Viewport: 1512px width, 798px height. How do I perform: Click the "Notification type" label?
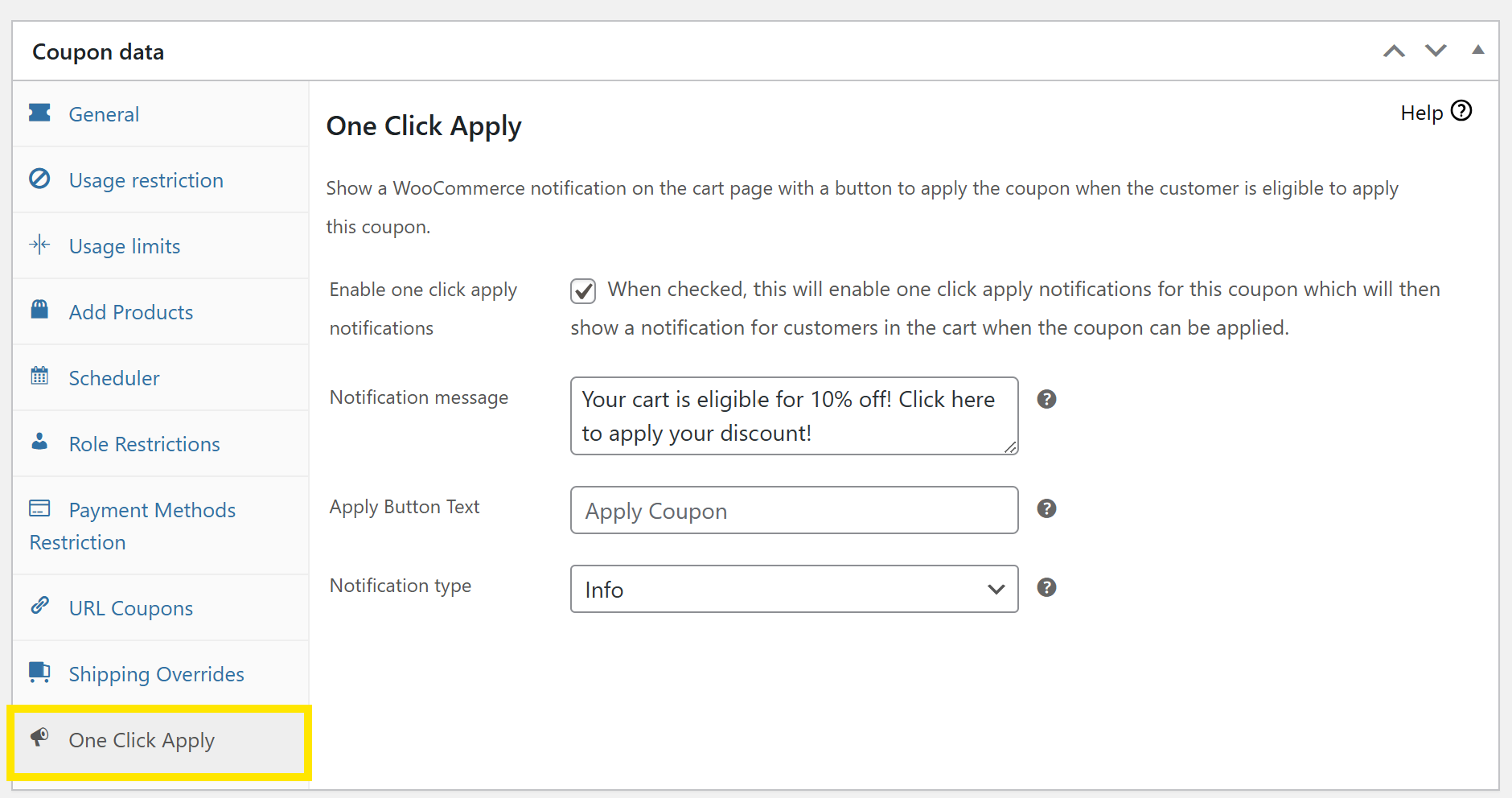pyautogui.click(x=401, y=586)
